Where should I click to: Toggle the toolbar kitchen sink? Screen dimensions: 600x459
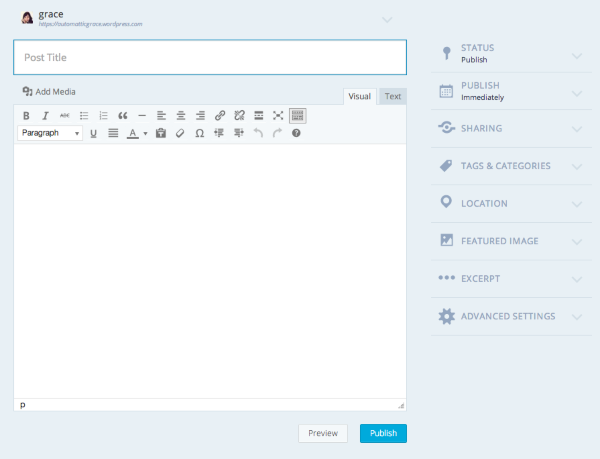click(297, 116)
